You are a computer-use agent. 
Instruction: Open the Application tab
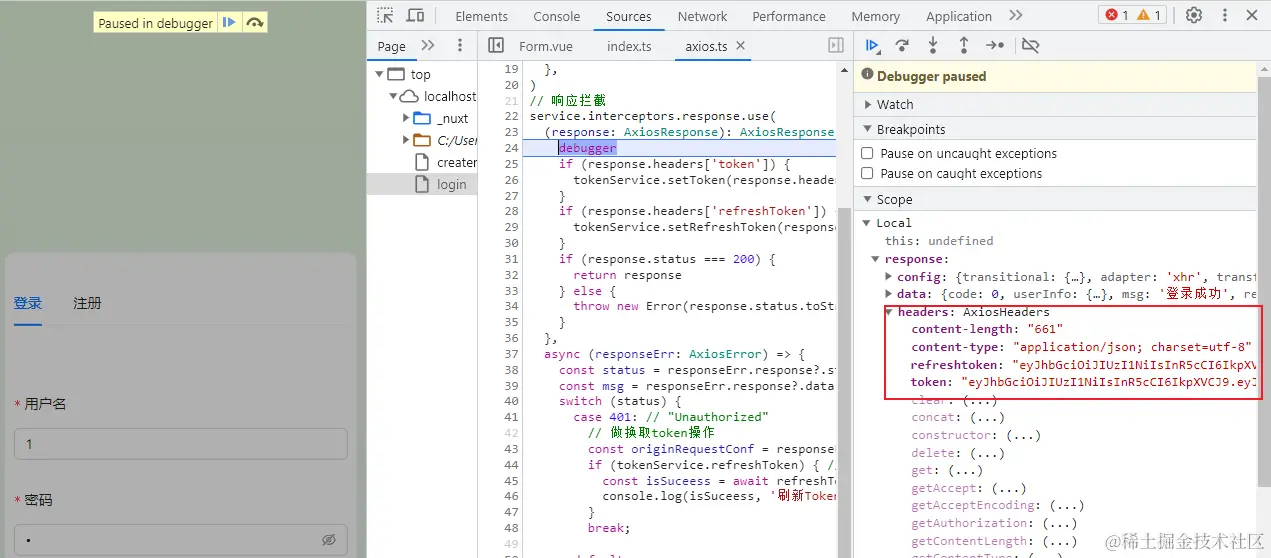coord(959,16)
